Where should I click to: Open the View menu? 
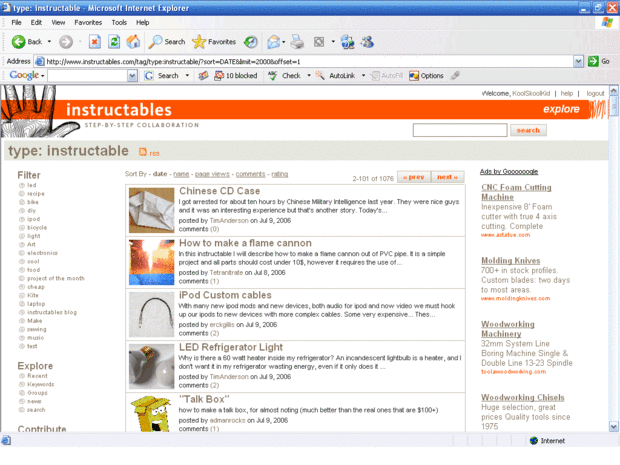point(58,23)
